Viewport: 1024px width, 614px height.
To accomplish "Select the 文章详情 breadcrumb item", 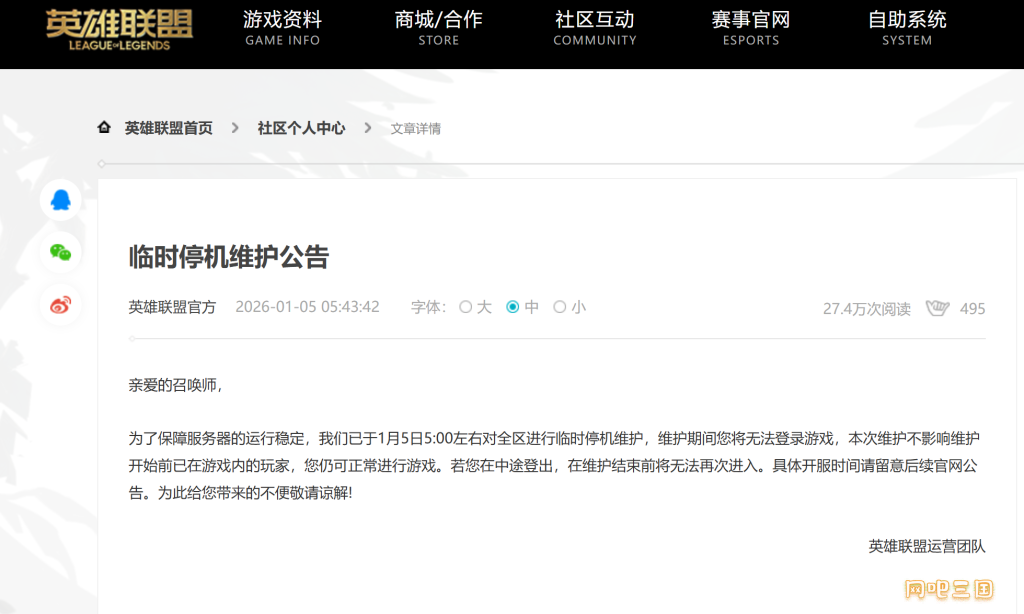I will pyautogui.click(x=416, y=128).
